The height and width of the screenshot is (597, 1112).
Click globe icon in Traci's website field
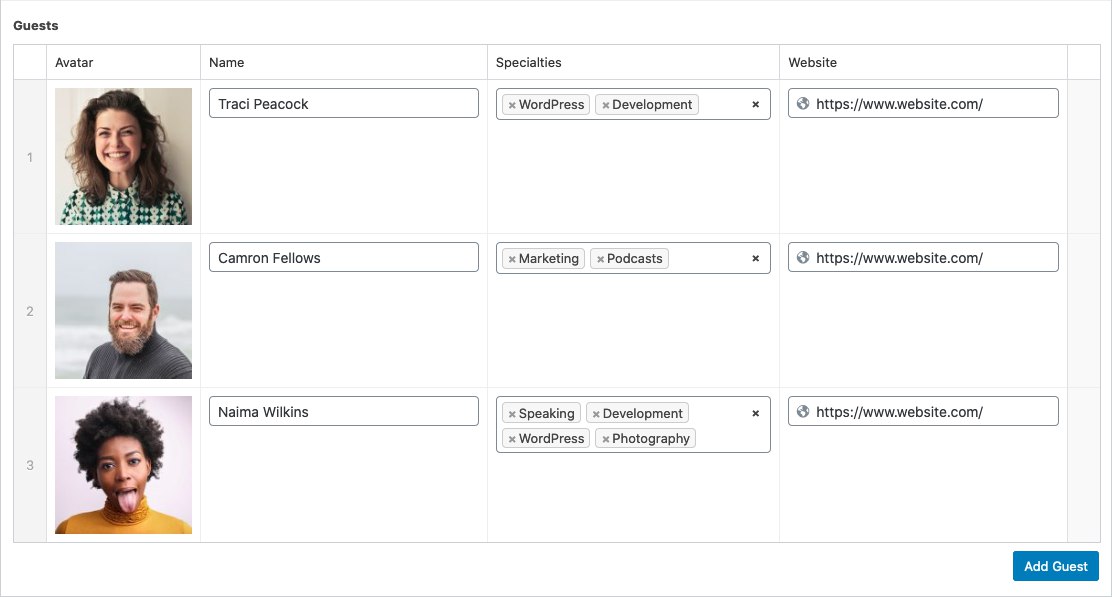802,103
